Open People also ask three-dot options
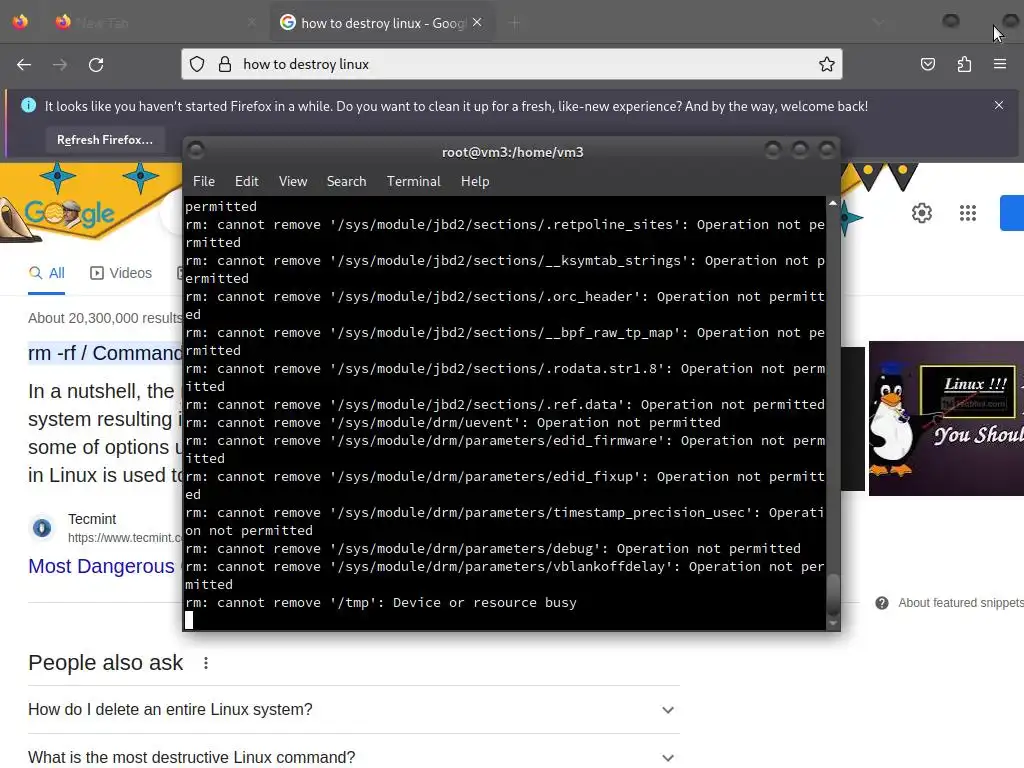The width and height of the screenshot is (1024, 768). click(206, 663)
